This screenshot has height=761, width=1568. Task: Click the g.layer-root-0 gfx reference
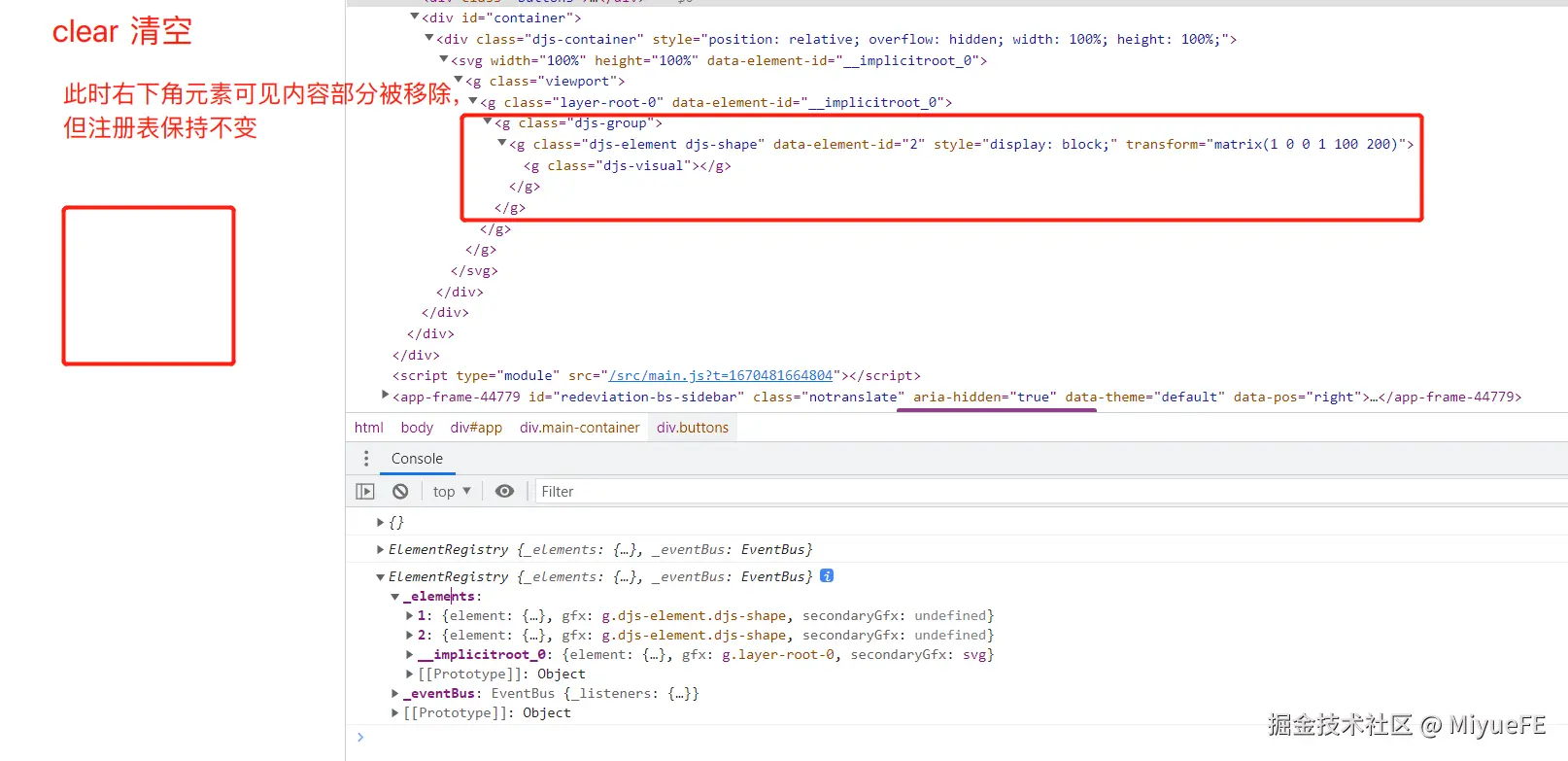point(778,654)
